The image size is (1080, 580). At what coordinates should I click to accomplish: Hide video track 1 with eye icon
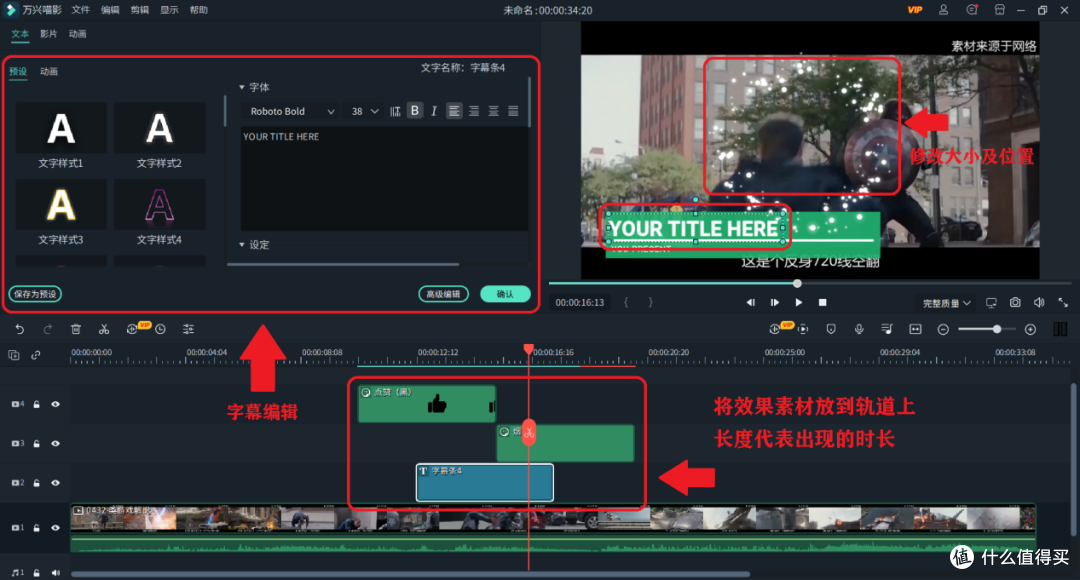tap(55, 528)
